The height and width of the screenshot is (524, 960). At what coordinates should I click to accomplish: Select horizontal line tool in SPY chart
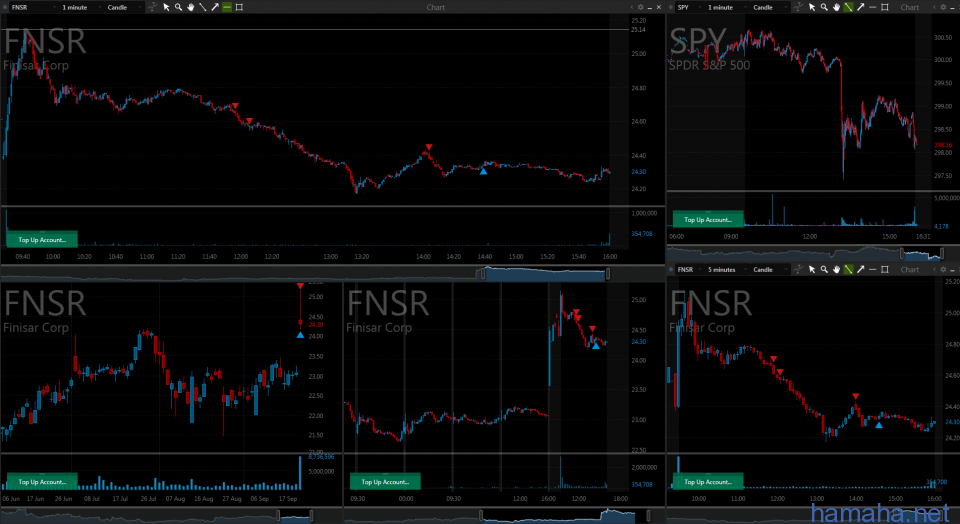click(x=872, y=7)
